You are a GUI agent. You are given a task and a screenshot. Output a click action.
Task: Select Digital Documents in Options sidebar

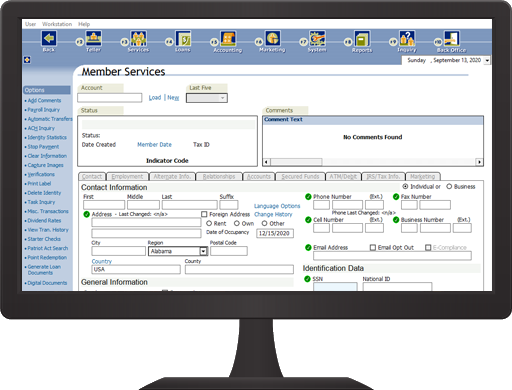coord(47,283)
